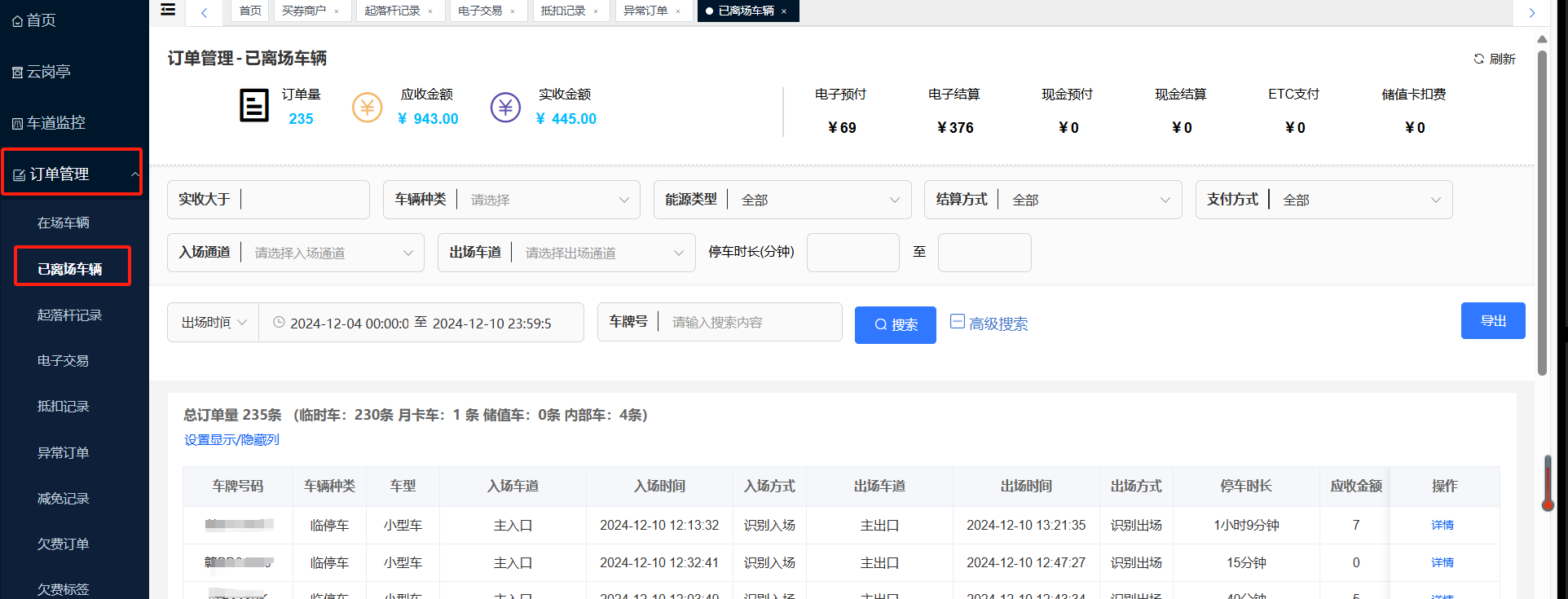Switch to the 首页 tab
1568x599 pixels.
pyautogui.click(x=250, y=11)
